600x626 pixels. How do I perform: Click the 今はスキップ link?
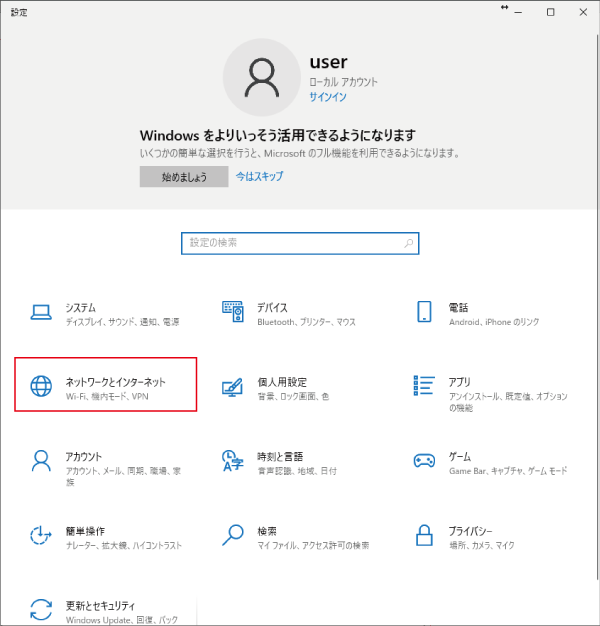coord(259,176)
